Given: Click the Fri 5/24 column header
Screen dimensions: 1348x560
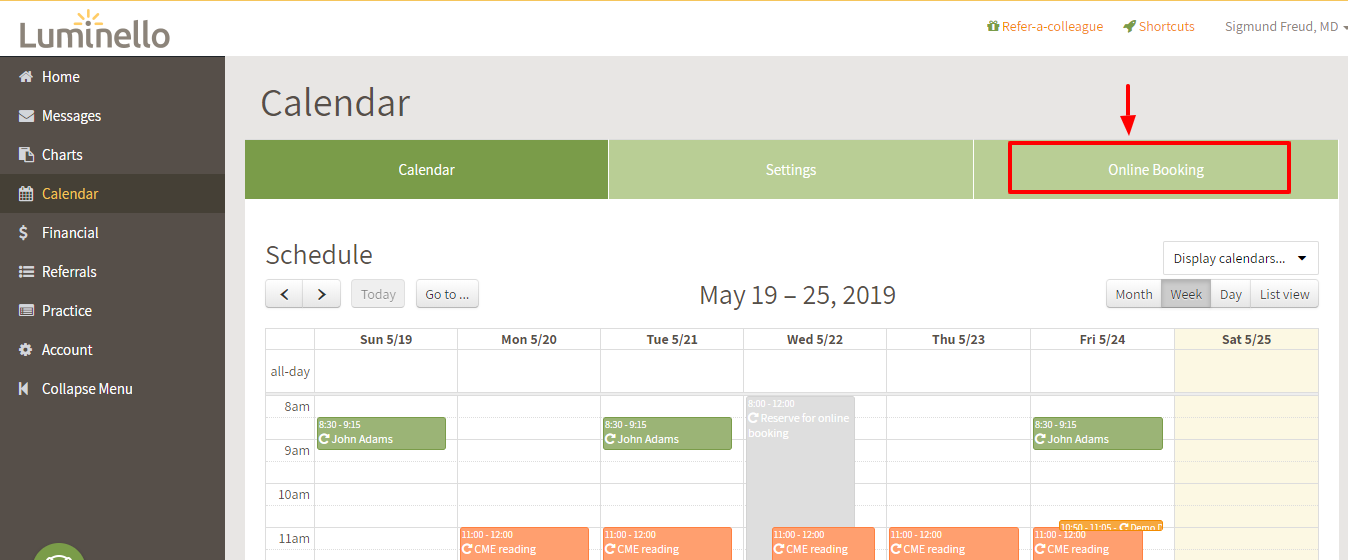Looking at the screenshot, I should pos(1102,339).
